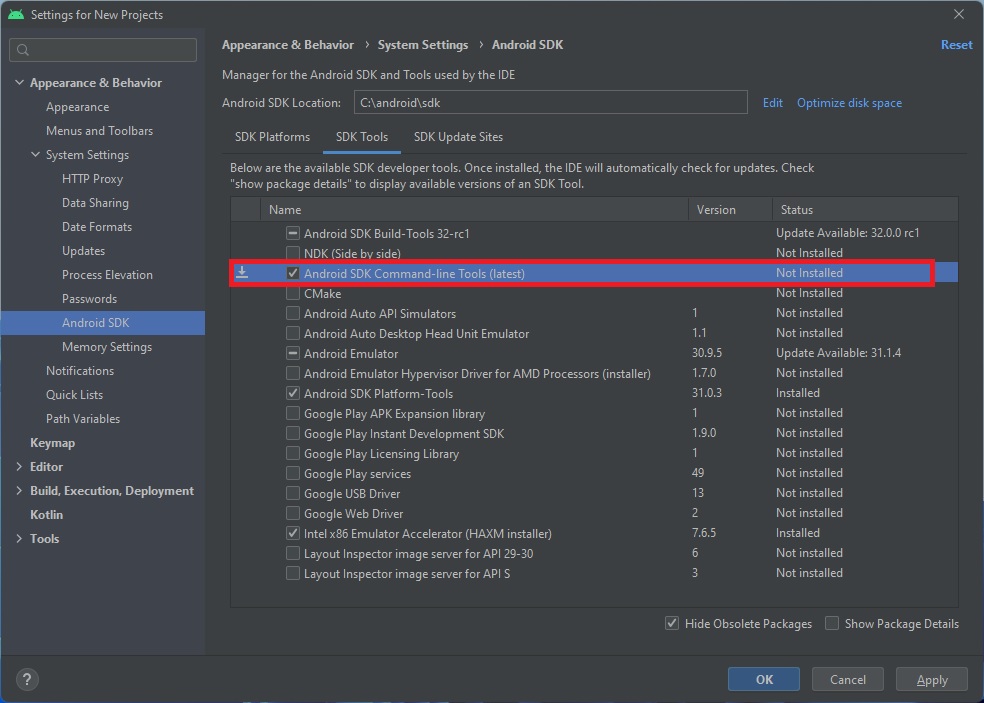Screen dimensions: 984x703
Task: Click the Version column header
Action: point(730,210)
